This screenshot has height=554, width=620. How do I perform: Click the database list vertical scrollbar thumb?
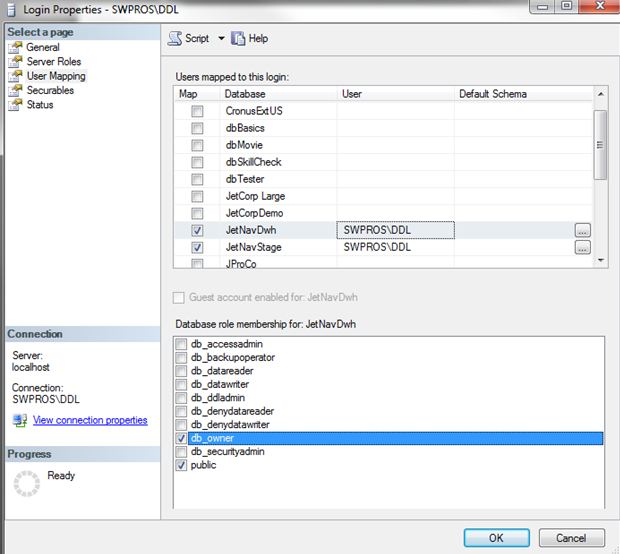coord(600,145)
